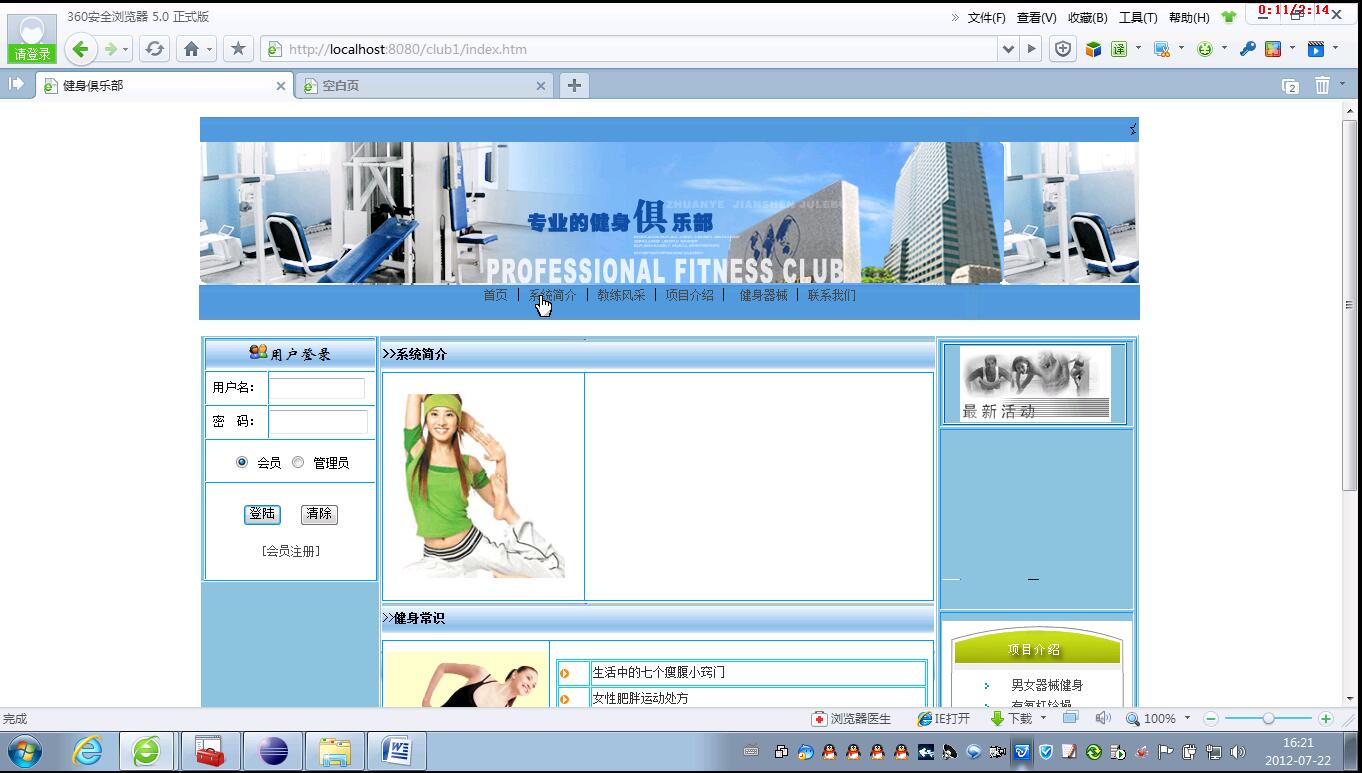The width and height of the screenshot is (1362, 773).
Task: Reload the page with the refresh icon
Action: 154,49
